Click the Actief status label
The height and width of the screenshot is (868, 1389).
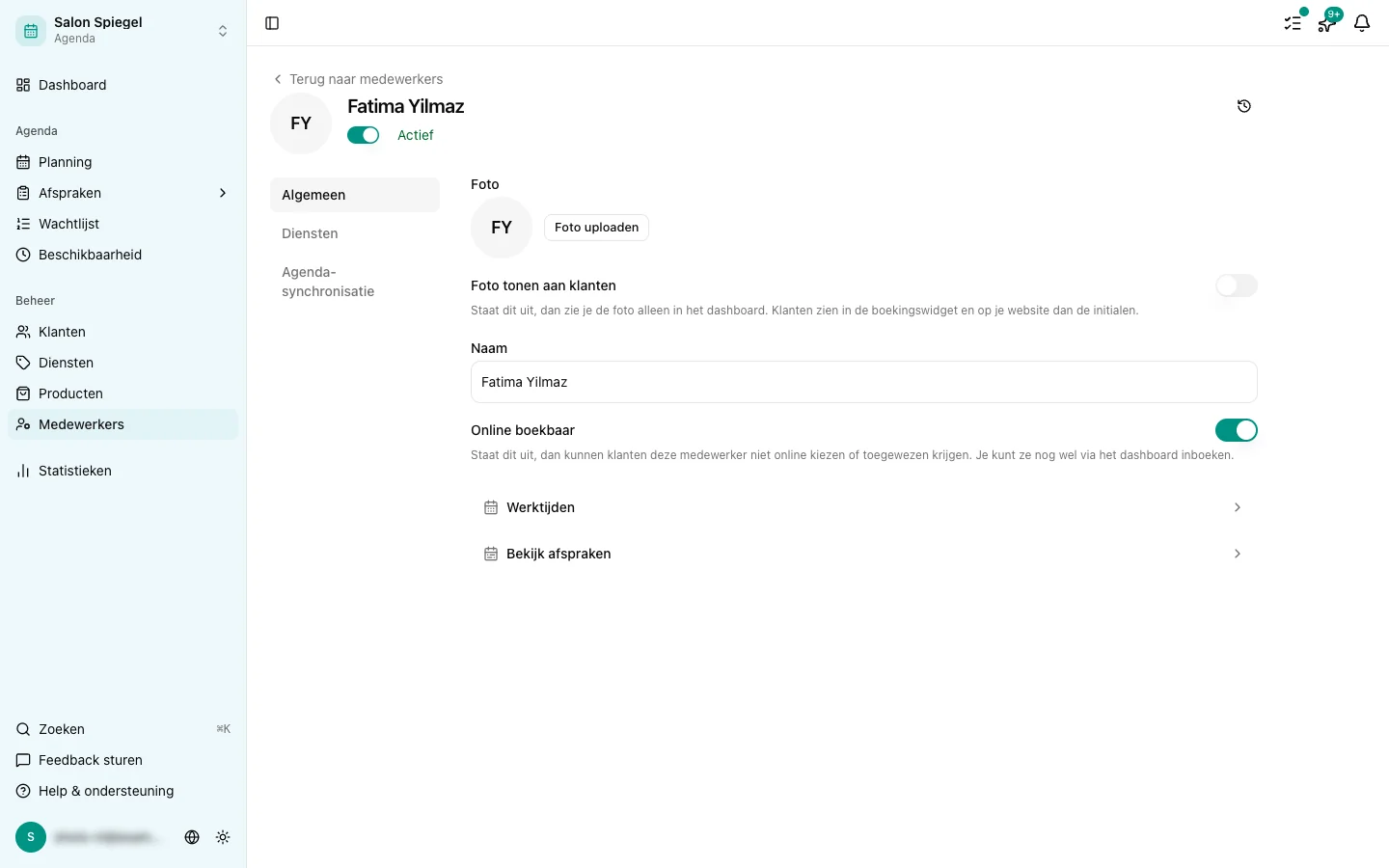click(x=416, y=135)
